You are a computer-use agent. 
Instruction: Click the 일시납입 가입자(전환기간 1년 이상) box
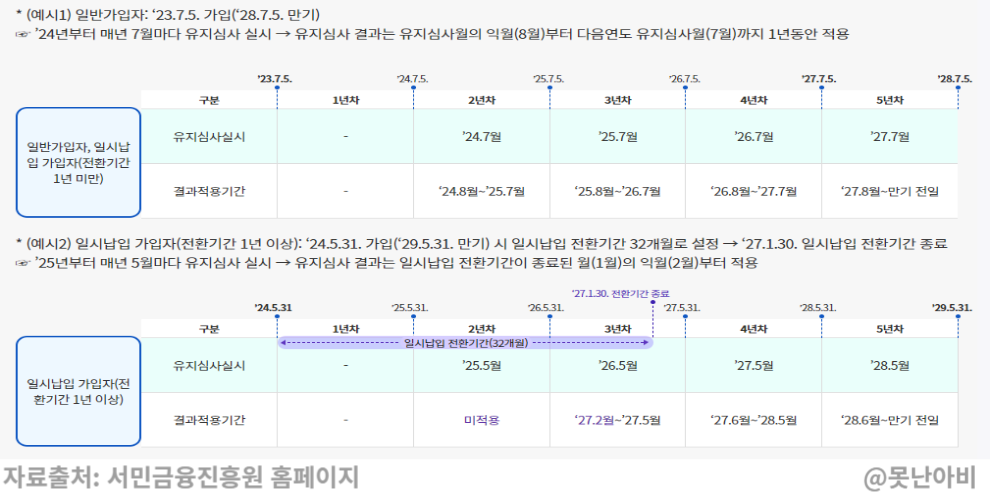78,391
